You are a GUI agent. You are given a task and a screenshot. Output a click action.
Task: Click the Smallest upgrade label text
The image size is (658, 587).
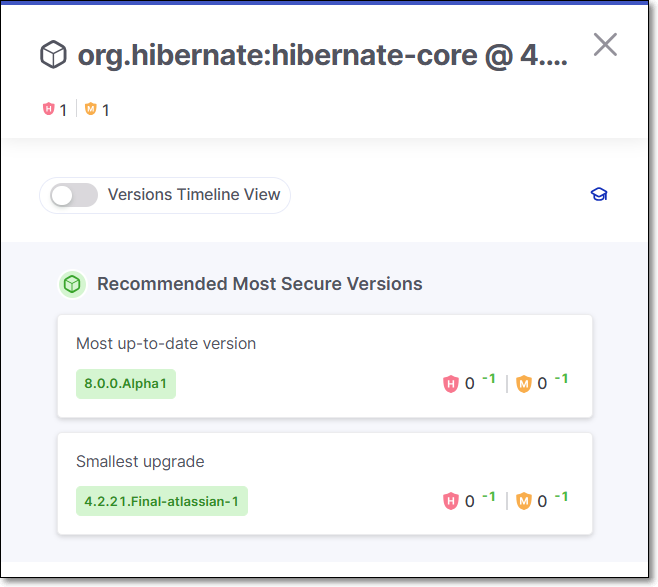tap(140, 462)
